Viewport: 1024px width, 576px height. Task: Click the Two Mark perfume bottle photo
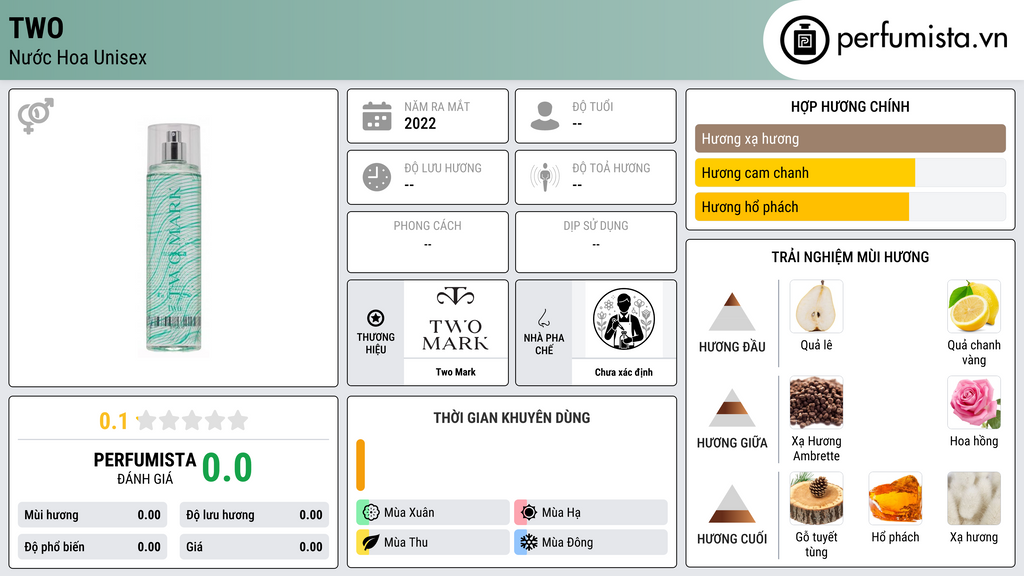pos(174,238)
